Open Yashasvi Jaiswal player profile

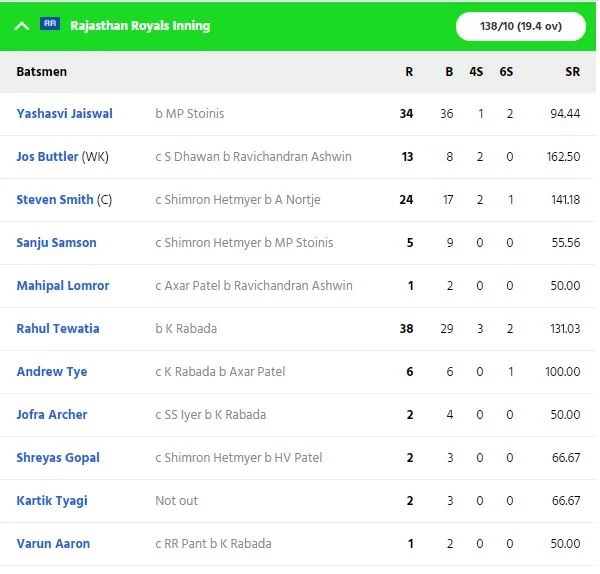[x=64, y=114]
